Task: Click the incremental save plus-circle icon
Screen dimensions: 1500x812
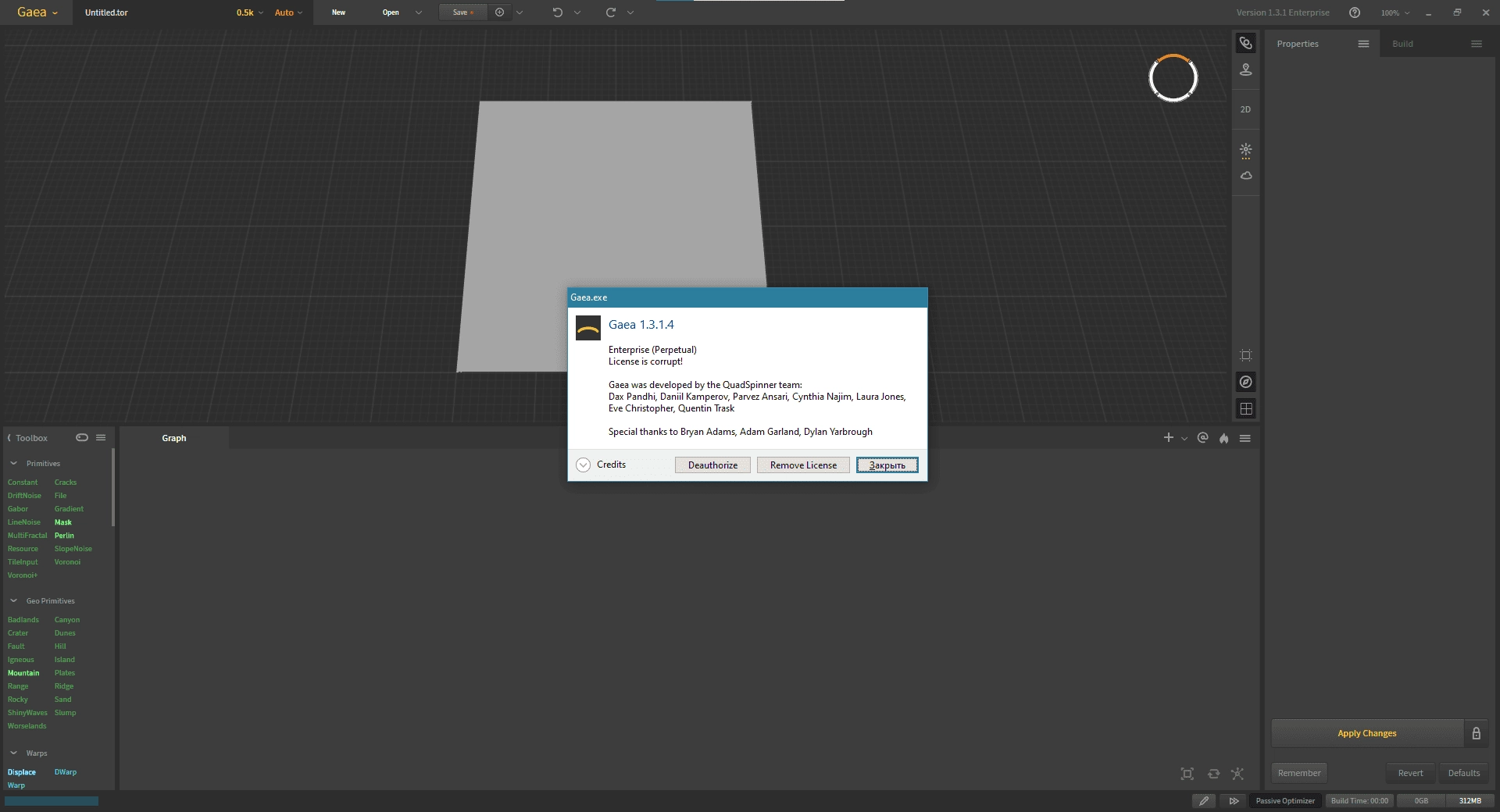Action: [500, 12]
